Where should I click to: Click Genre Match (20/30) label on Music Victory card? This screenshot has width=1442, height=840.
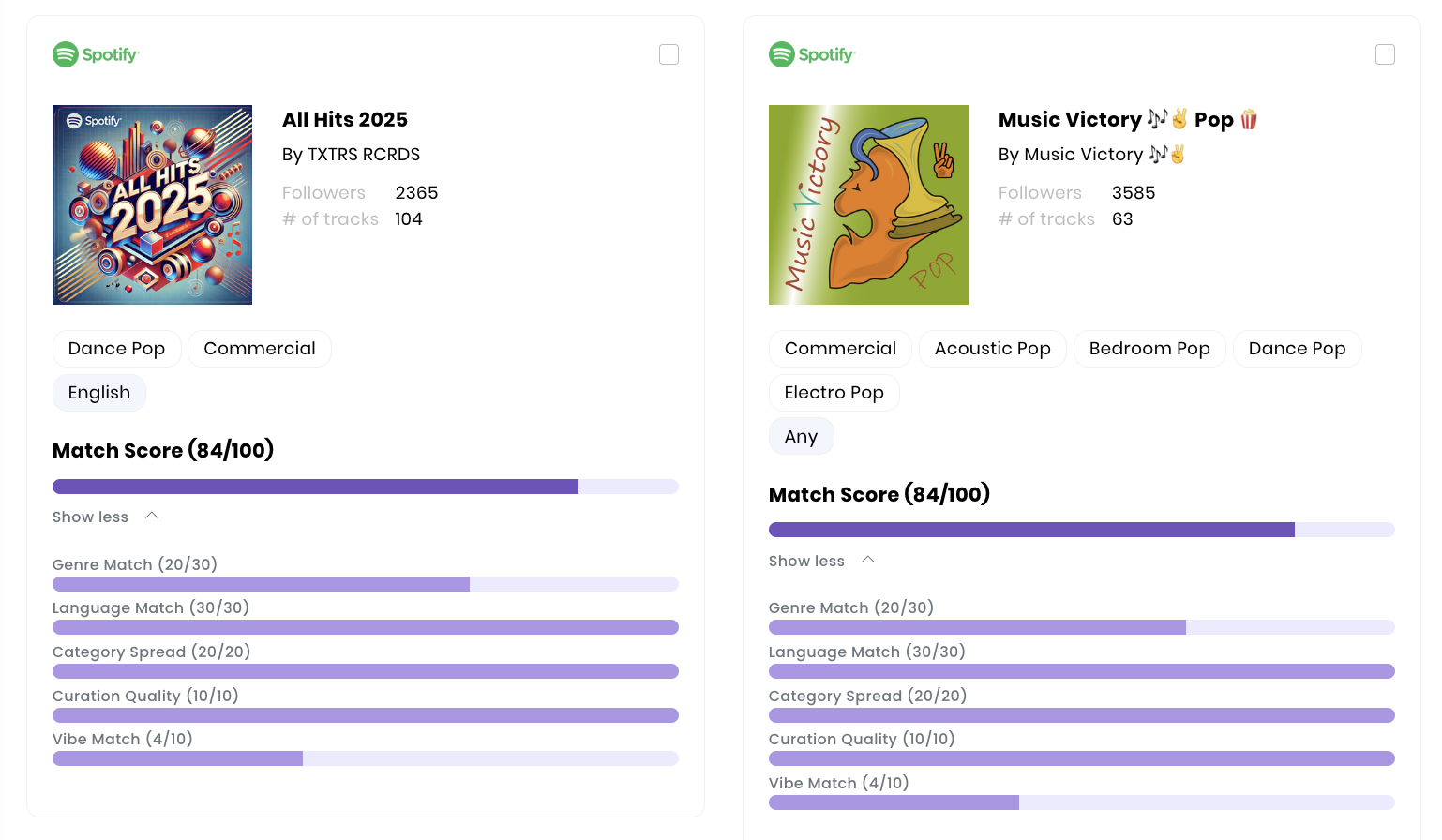click(x=851, y=608)
